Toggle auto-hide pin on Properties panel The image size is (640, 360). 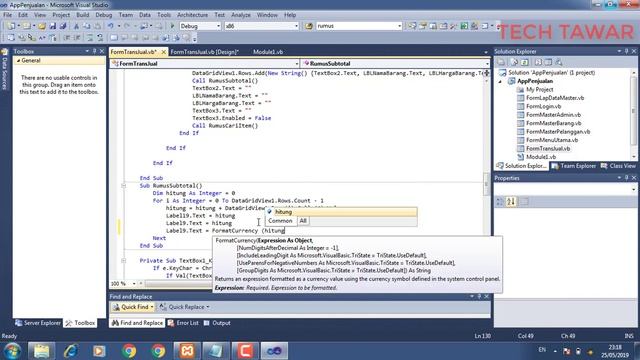(x=627, y=178)
